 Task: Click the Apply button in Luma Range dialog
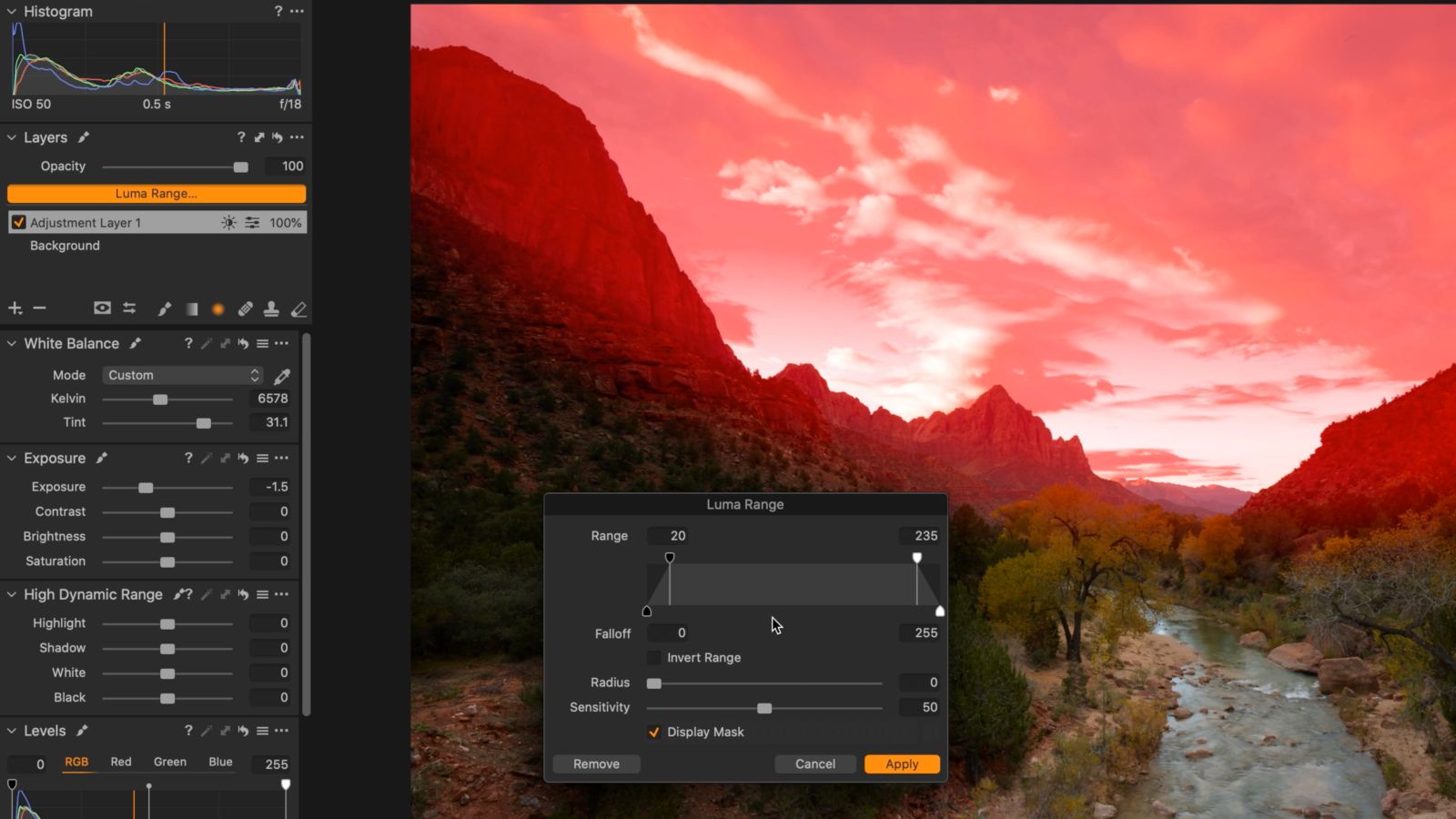point(901,763)
